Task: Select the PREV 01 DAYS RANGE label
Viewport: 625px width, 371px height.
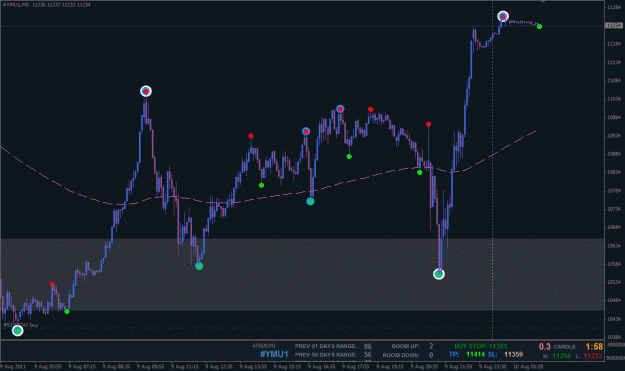Action: coord(326,346)
